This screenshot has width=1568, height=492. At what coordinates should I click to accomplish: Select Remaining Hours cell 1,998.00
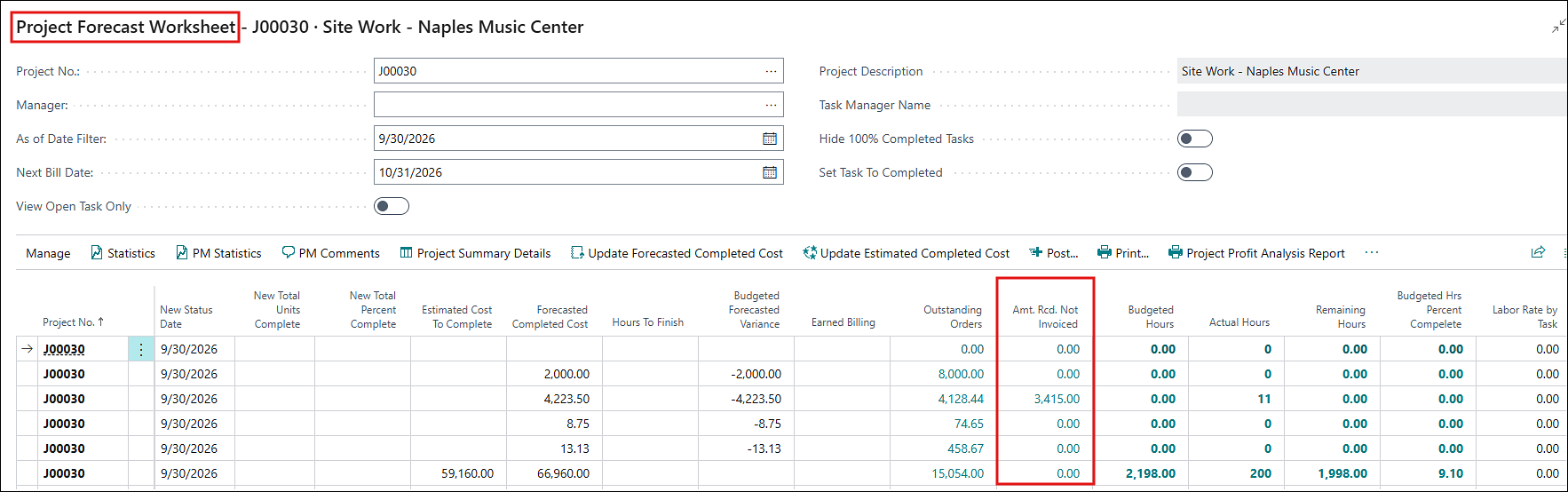point(1342,473)
